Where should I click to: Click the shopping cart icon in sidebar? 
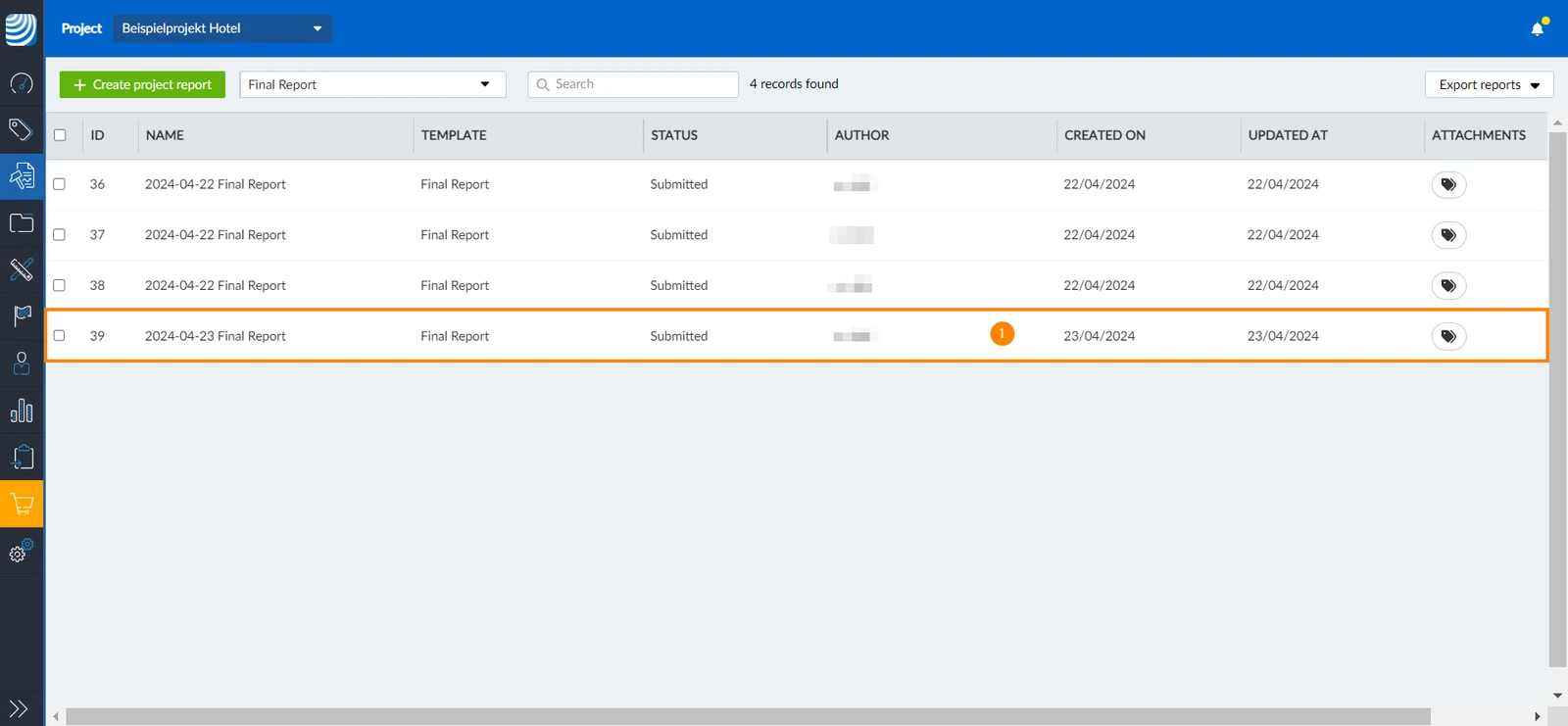coord(22,505)
